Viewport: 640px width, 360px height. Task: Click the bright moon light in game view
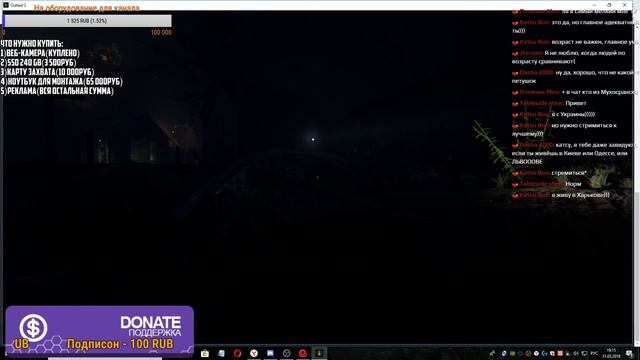[313, 140]
